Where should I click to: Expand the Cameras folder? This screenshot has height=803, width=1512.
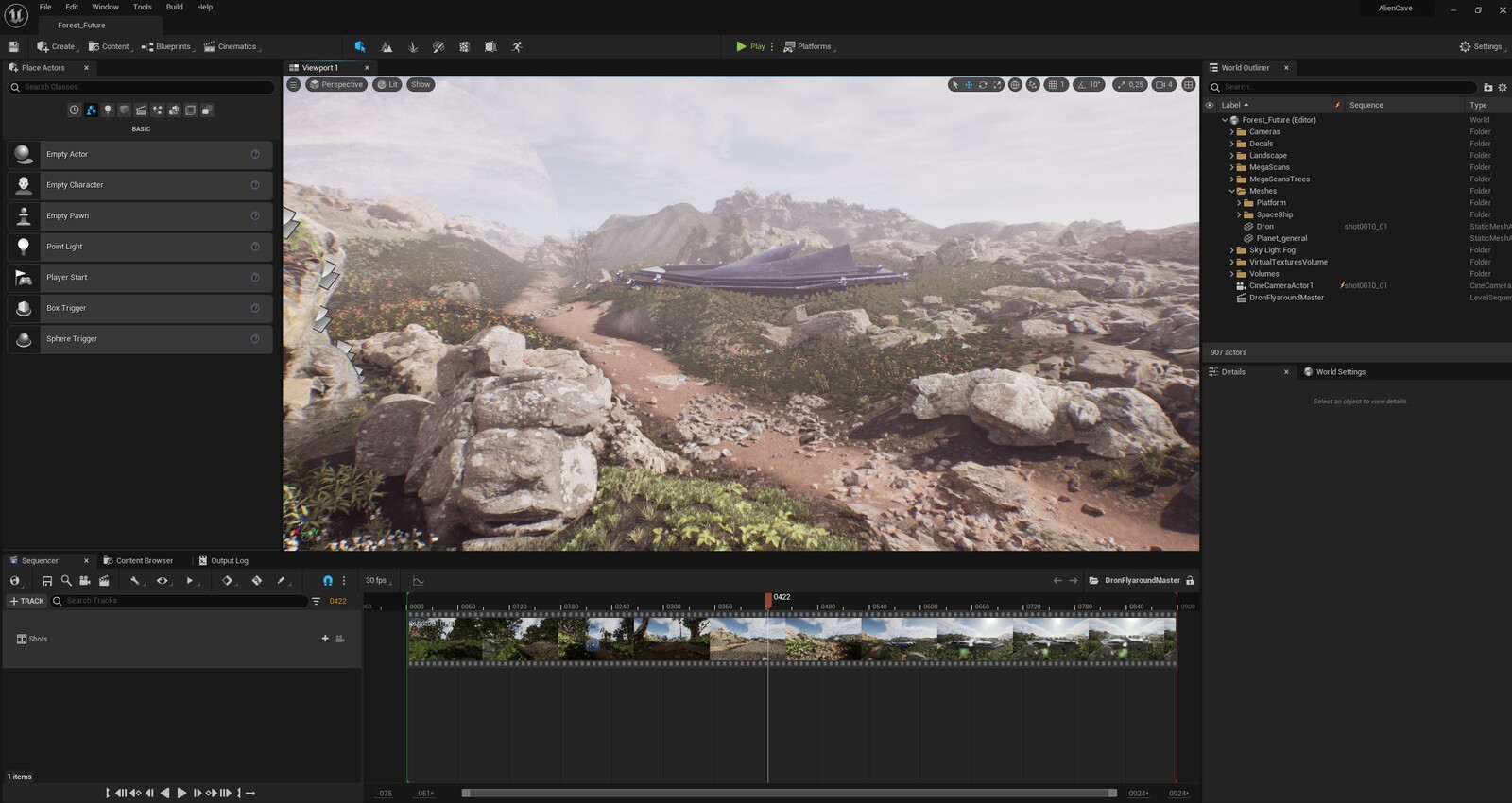pos(1232,132)
